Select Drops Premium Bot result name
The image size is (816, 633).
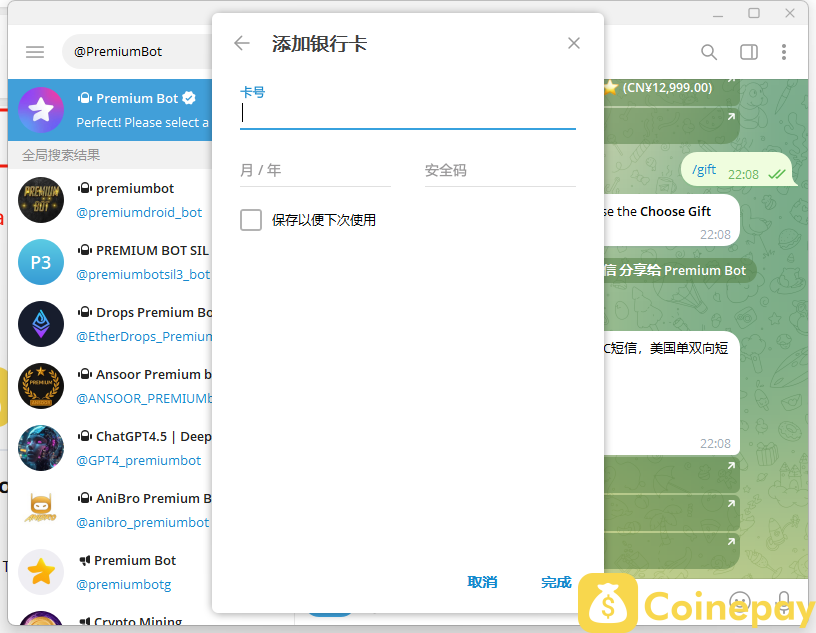click(x=154, y=312)
